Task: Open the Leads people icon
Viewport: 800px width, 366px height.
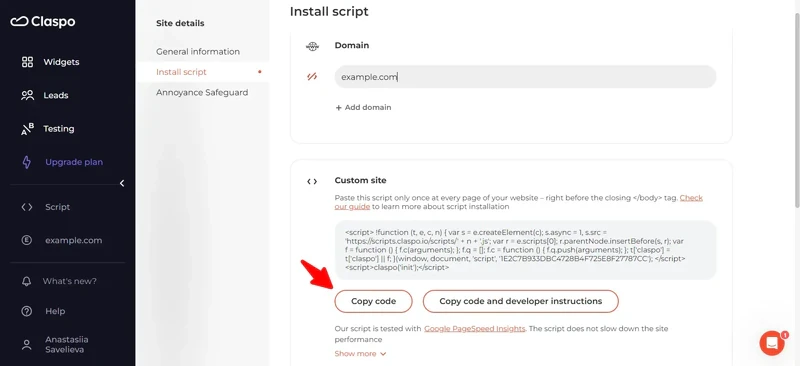Action: point(27,95)
